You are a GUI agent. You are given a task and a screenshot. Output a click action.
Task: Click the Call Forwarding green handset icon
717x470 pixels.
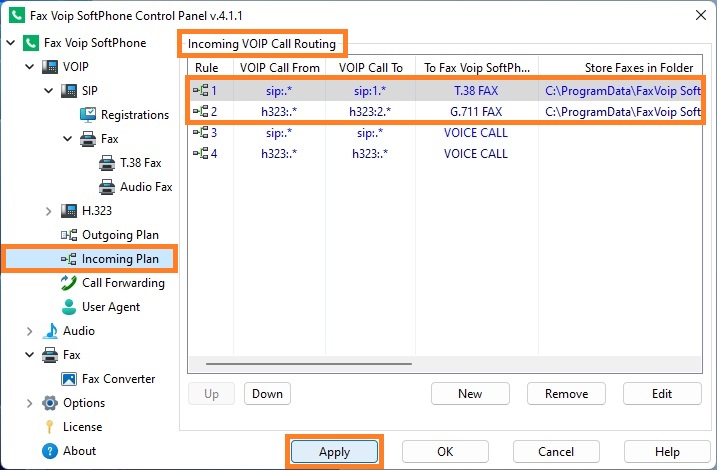pyautogui.click(x=69, y=283)
